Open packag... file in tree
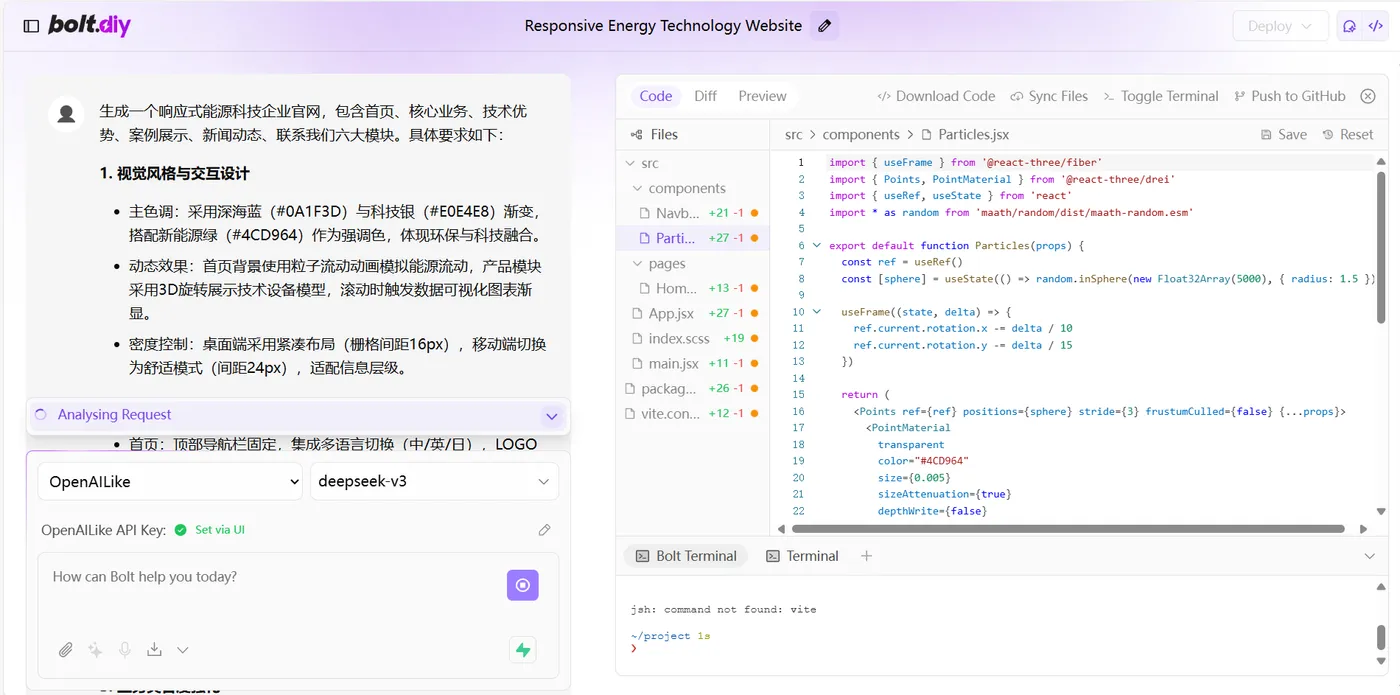 click(x=694, y=388)
